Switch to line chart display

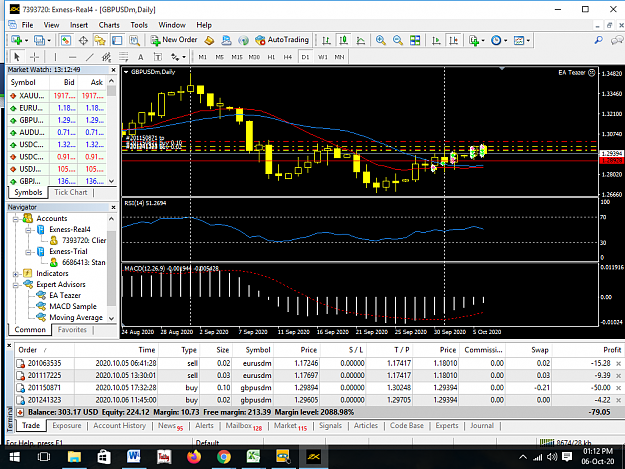point(361,40)
